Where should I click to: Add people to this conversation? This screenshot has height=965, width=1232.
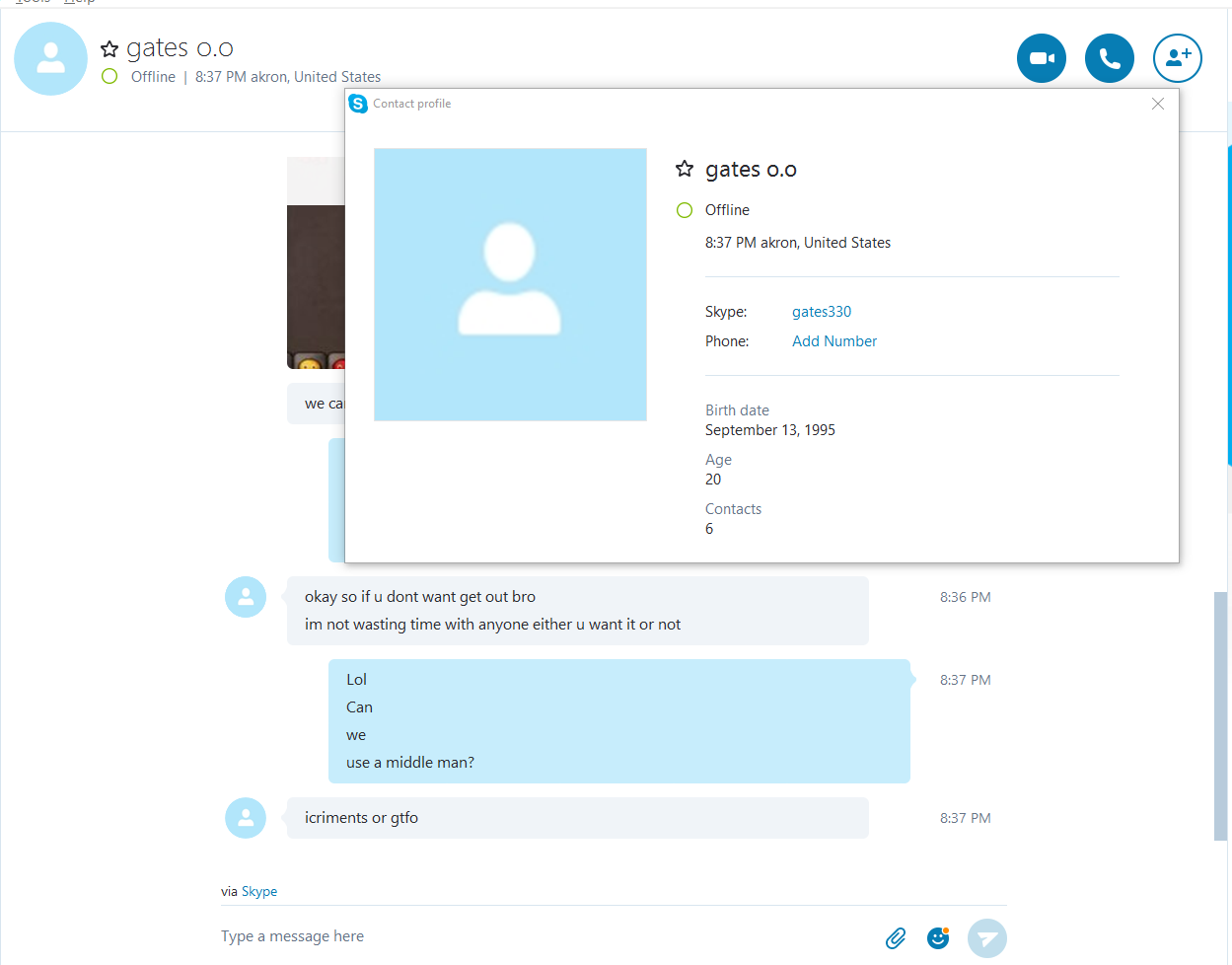pos(1178,58)
